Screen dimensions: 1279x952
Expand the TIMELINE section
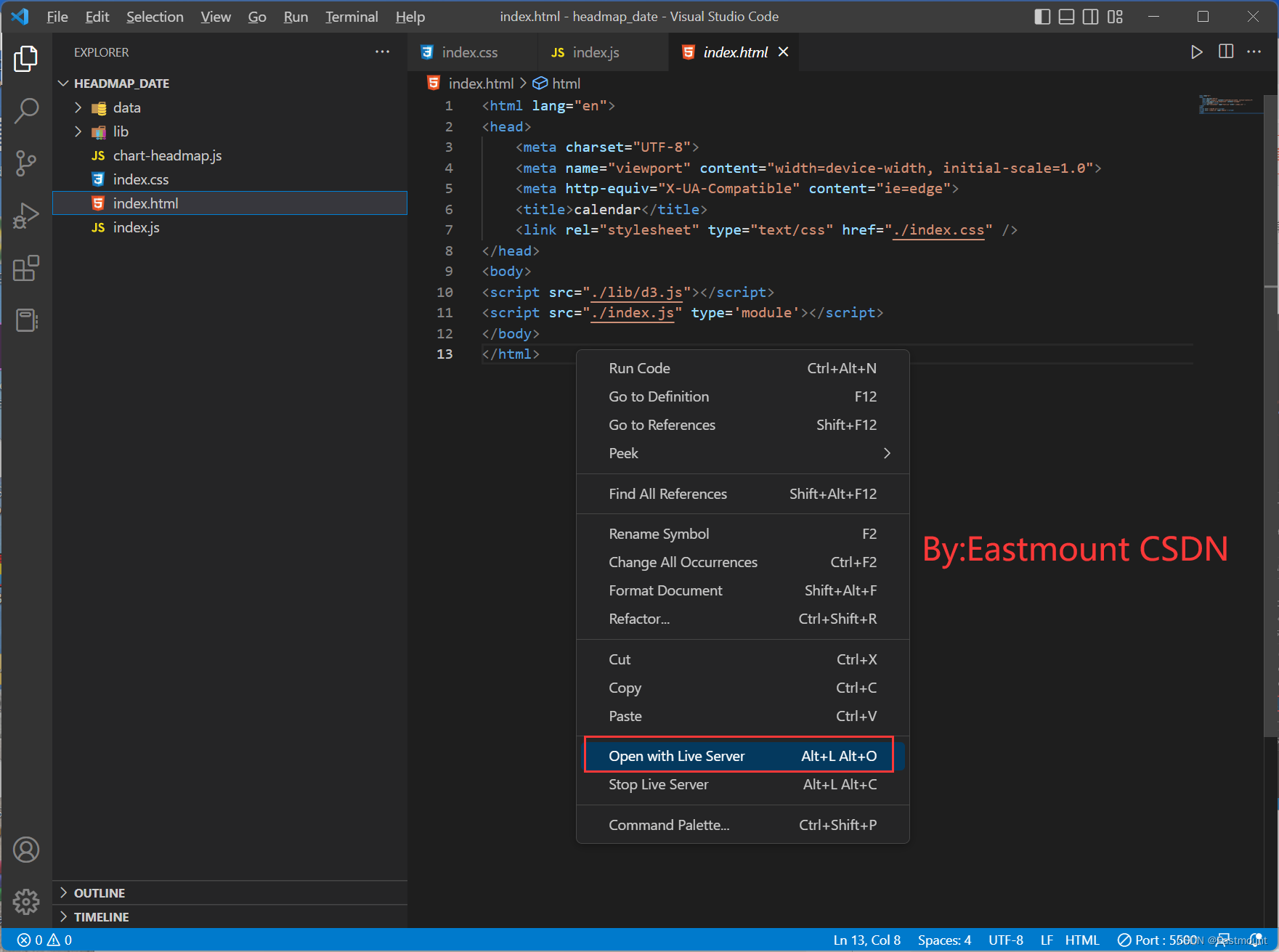click(230, 916)
